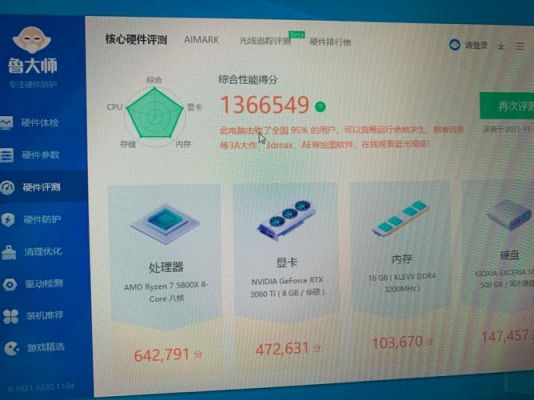This screenshot has height=400, width=534.
Task: Click the hard disk illustration
Action: click(x=510, y=215)
